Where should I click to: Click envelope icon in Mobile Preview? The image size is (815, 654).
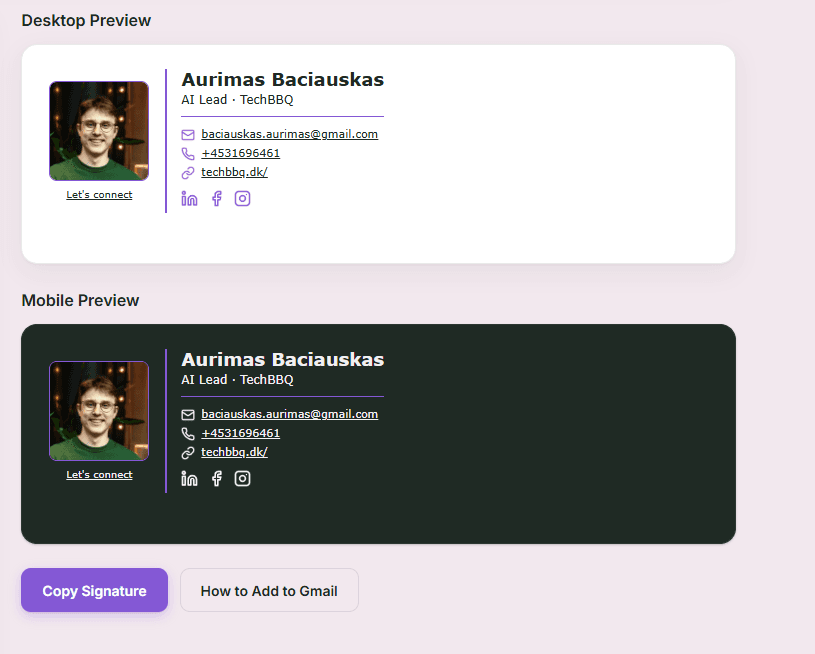coord(188,415)
